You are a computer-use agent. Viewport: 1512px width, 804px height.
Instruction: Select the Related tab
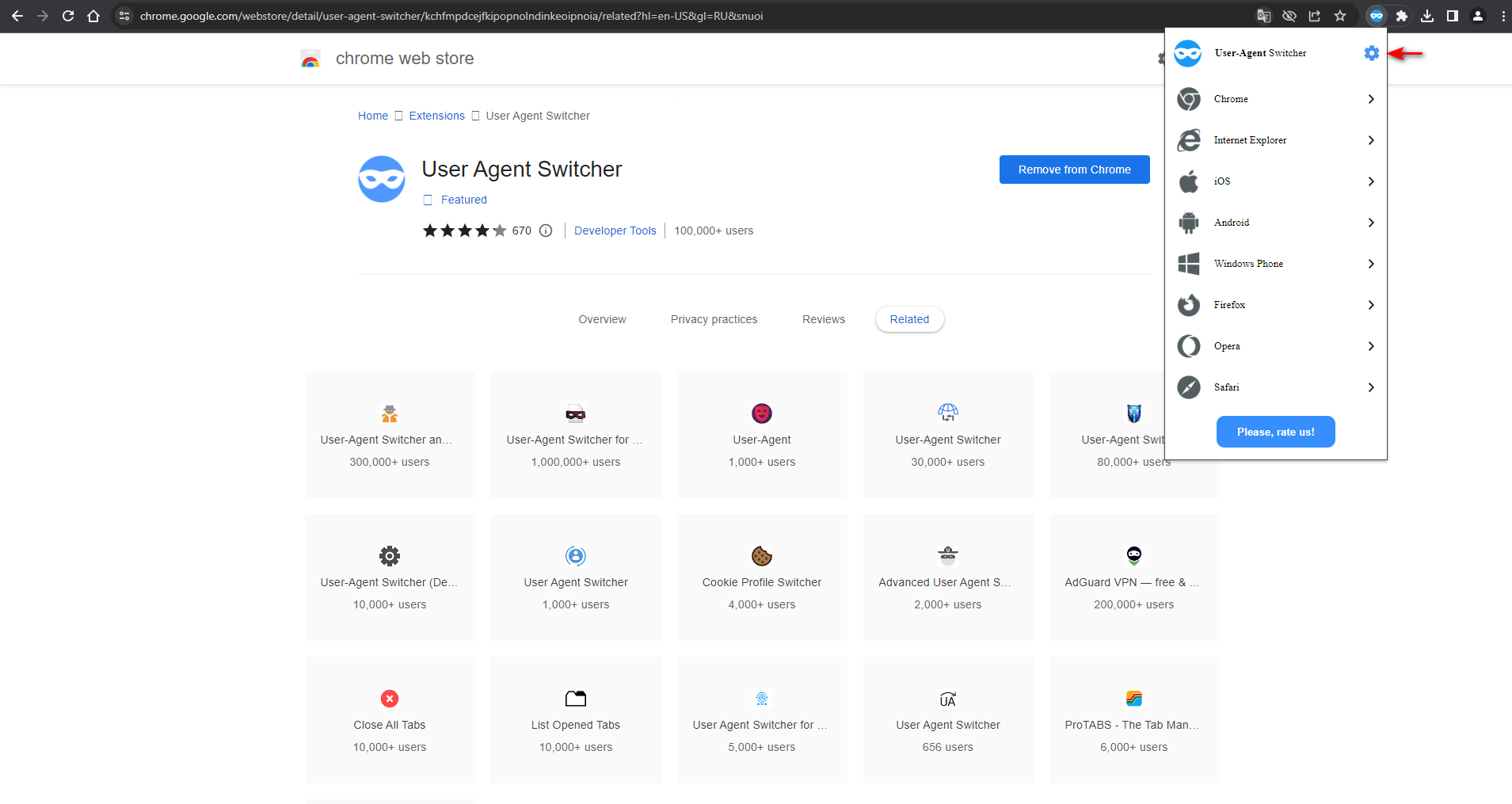click(909, 319)
